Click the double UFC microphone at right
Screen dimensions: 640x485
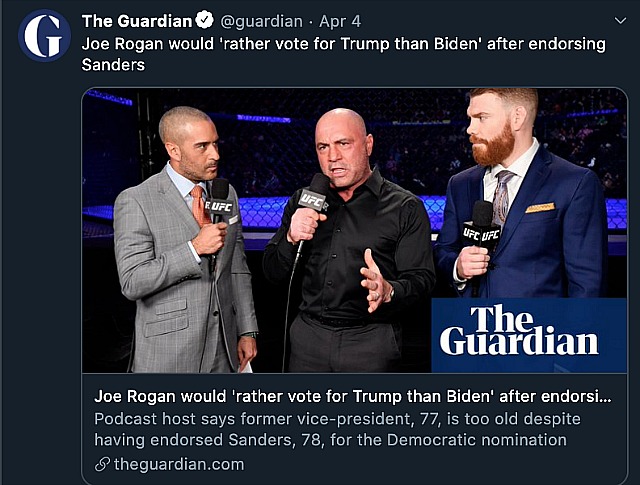click(481, 233)
